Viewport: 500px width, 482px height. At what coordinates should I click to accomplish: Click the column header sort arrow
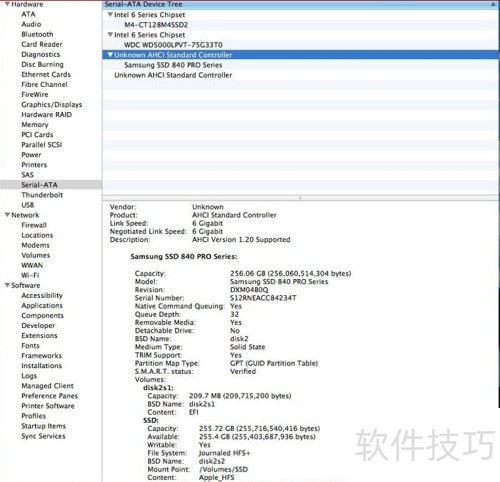coord(493,4)
